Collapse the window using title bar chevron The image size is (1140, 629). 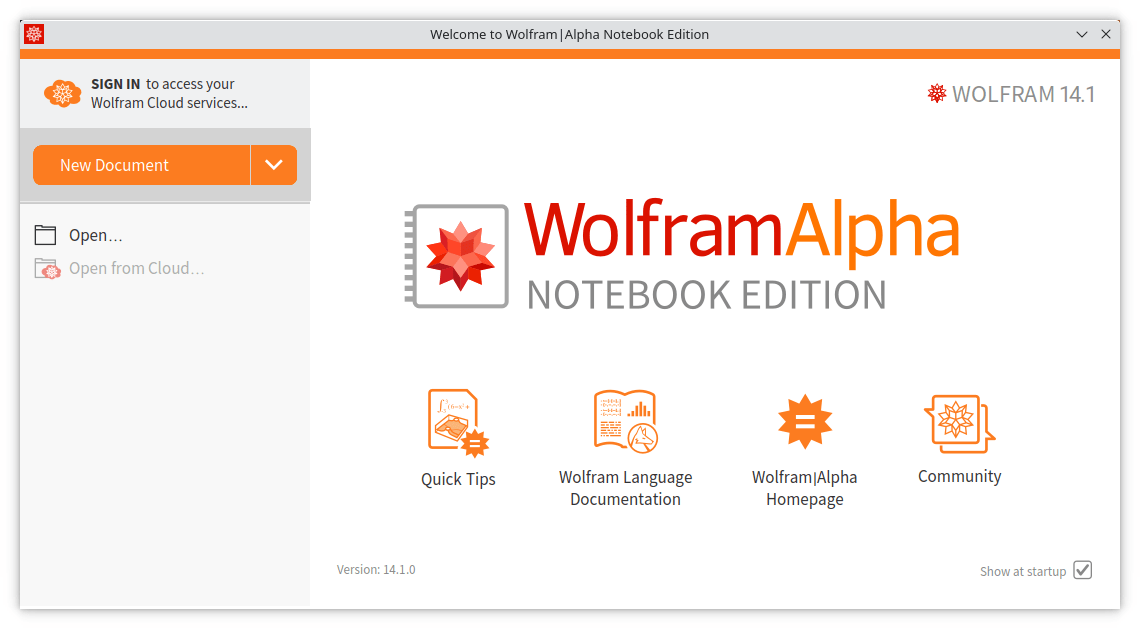click(1082, 34)
